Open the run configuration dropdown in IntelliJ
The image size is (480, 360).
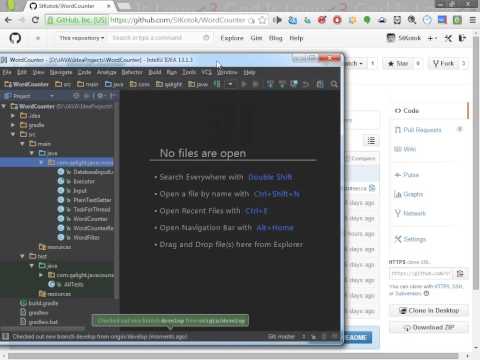tap(230, 84)
